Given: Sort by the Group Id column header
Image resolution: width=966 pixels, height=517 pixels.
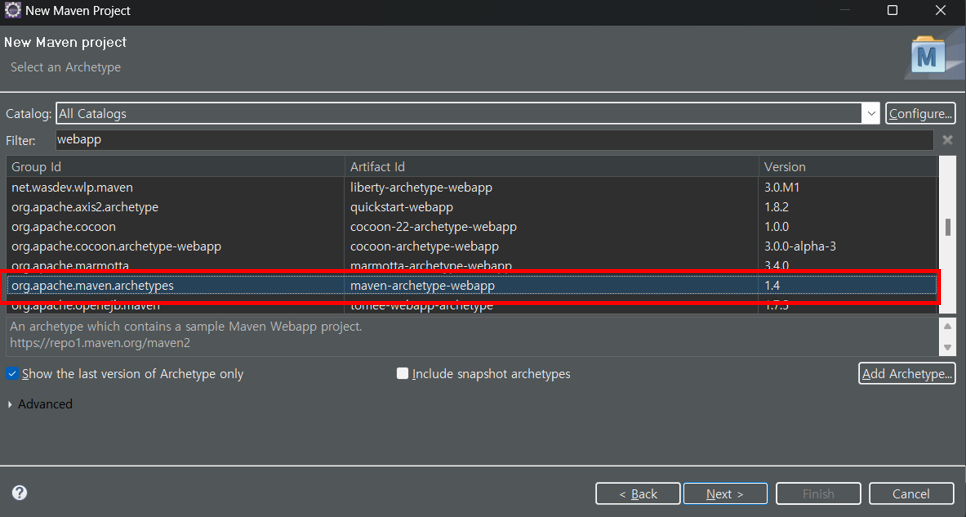Looking at the screenshot, I should pyautogui.click(x=176, y=166).
